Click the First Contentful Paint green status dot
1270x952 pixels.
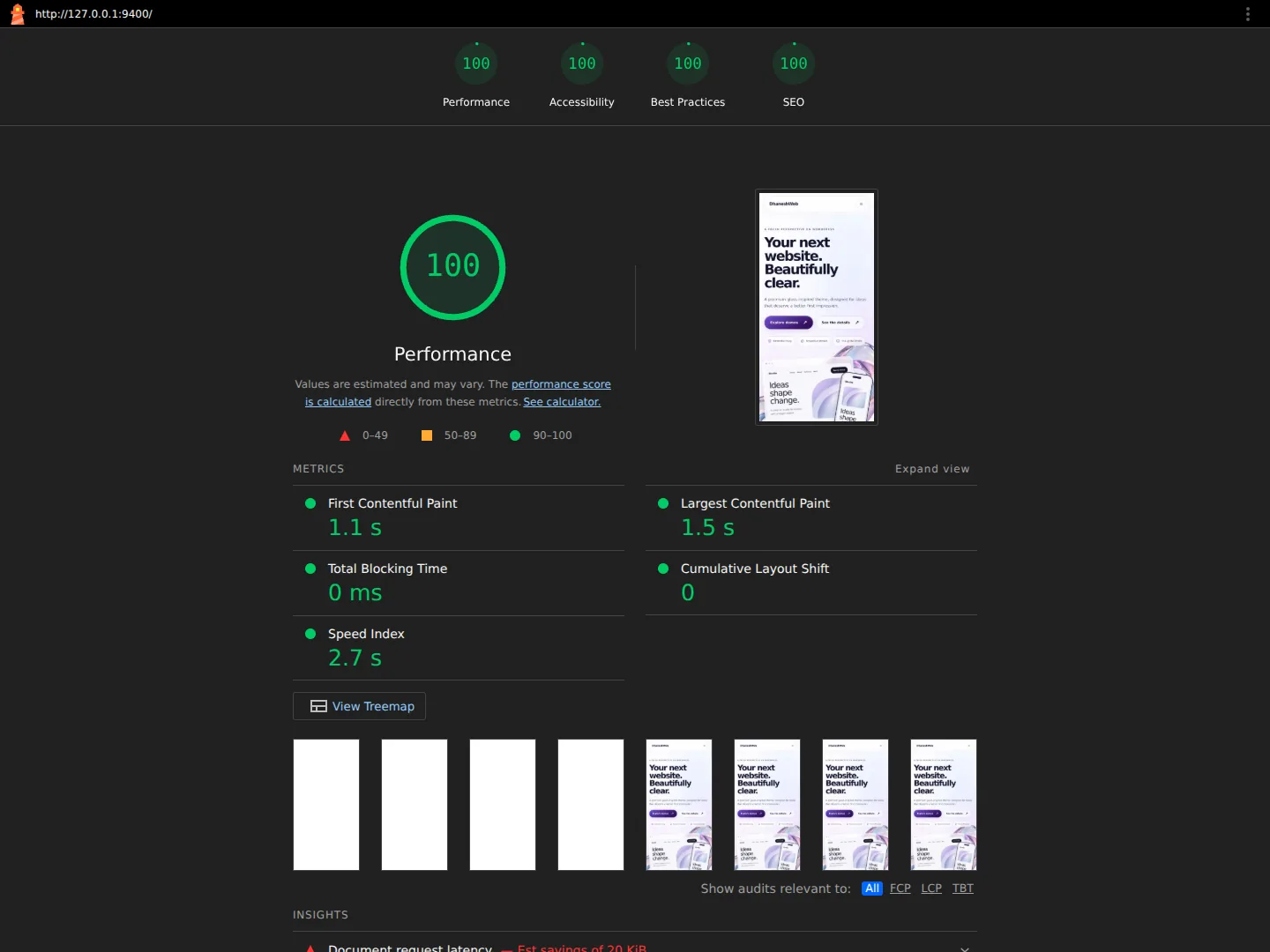310,503
